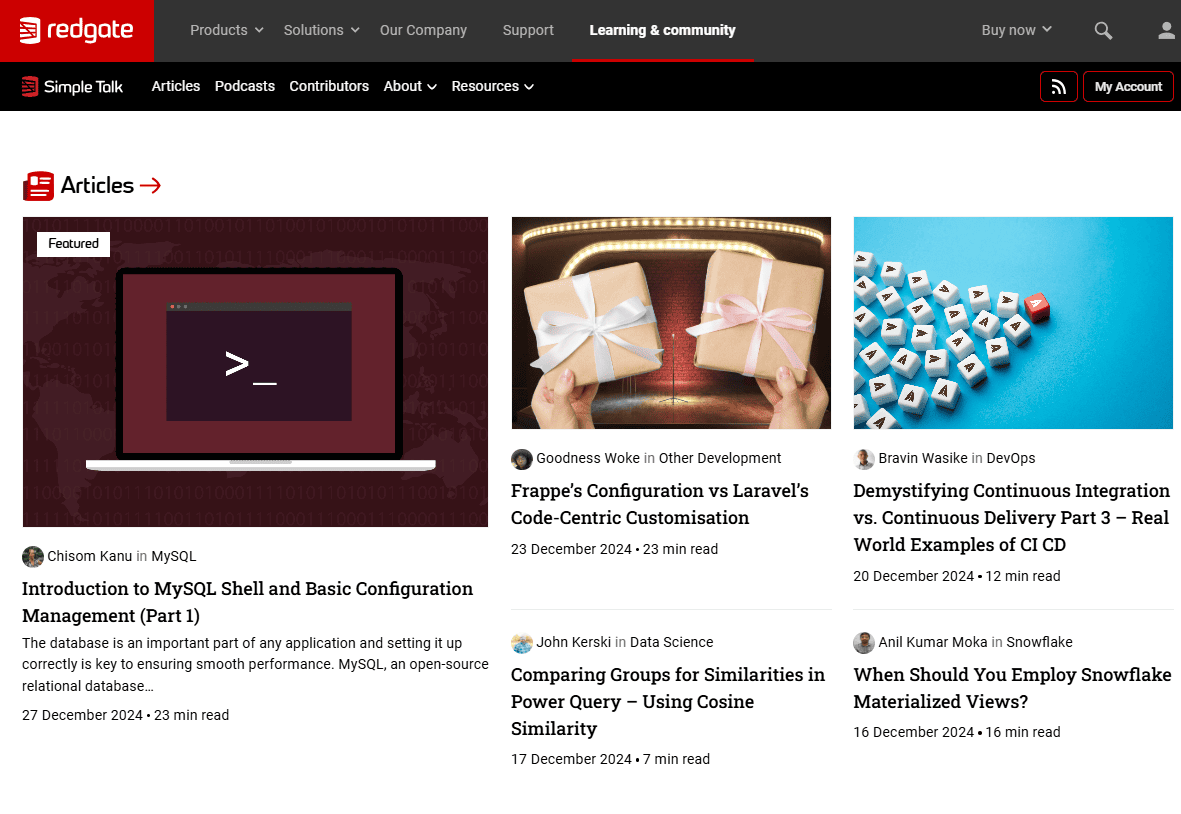Image resolution: width=1181 pixels, height=814 pixels.
Task: Click author name Goodness Woke
Action: (x=588, y=459)
